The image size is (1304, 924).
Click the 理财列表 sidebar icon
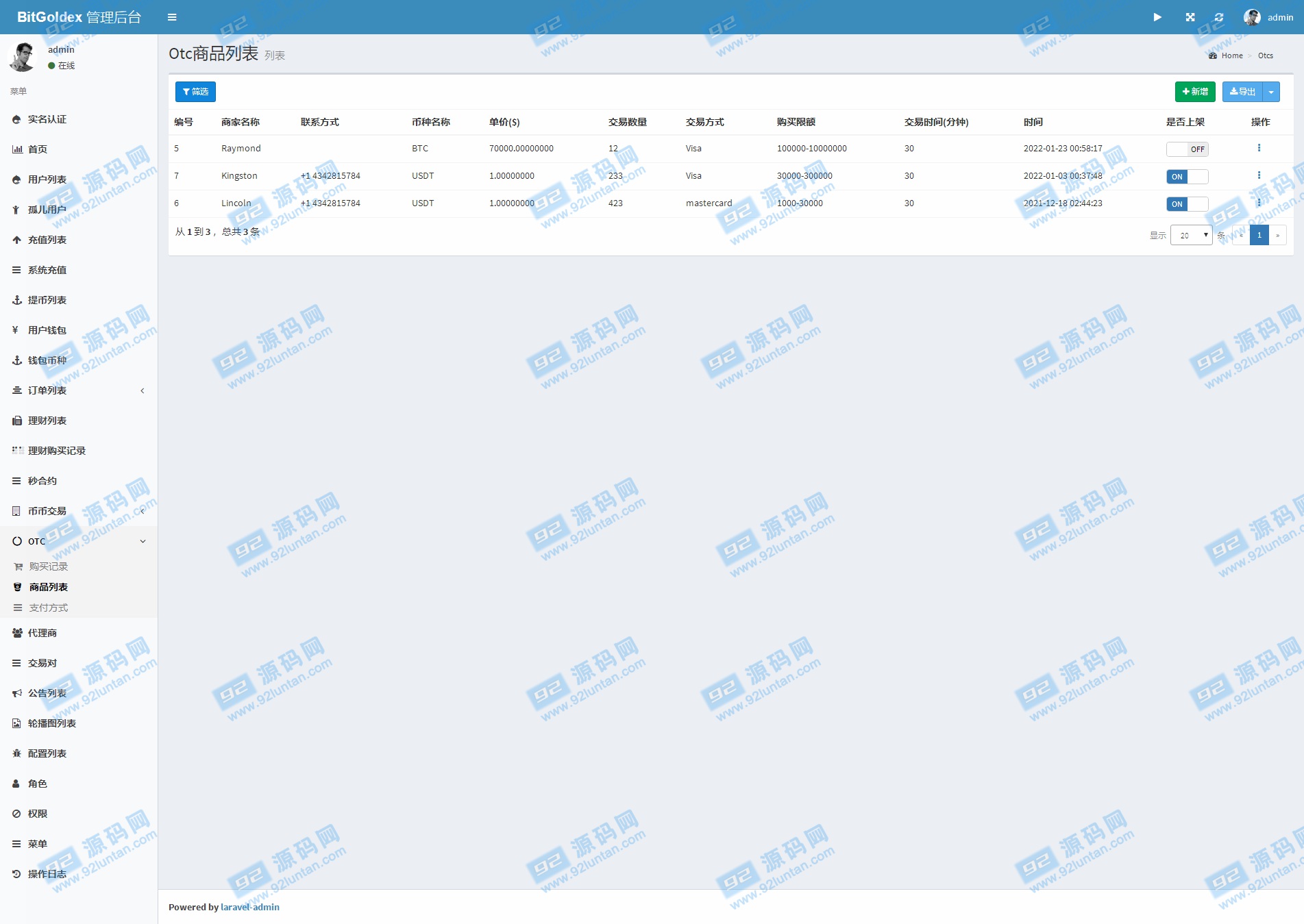[16, 421]
